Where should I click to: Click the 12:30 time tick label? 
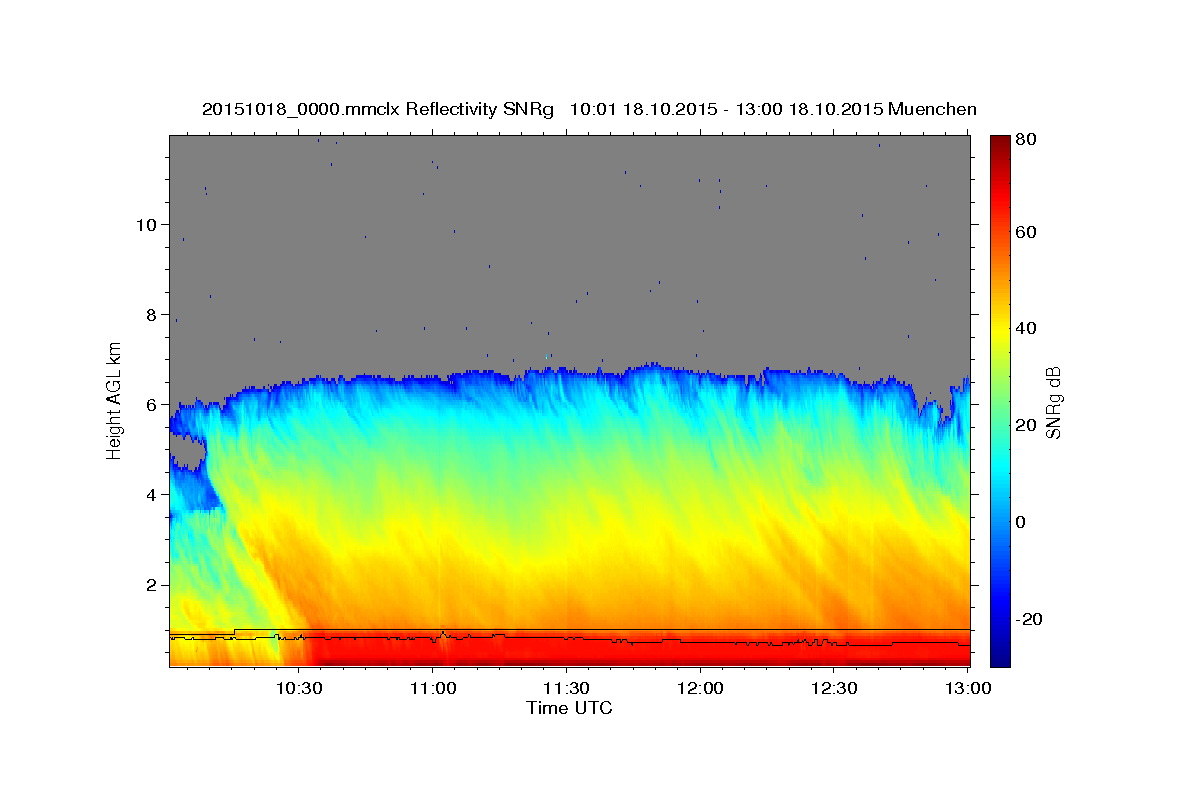tap(834, 688)
